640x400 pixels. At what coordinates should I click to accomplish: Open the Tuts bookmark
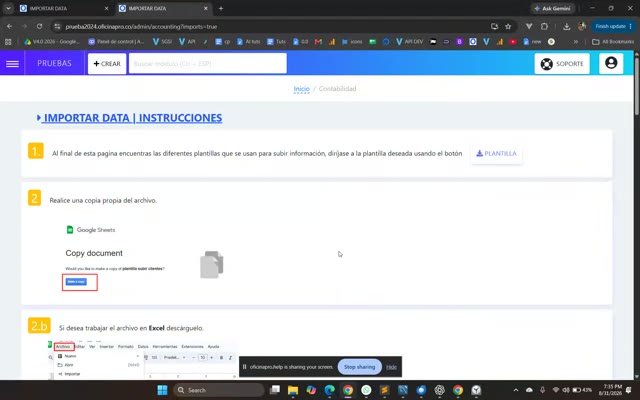276,42
